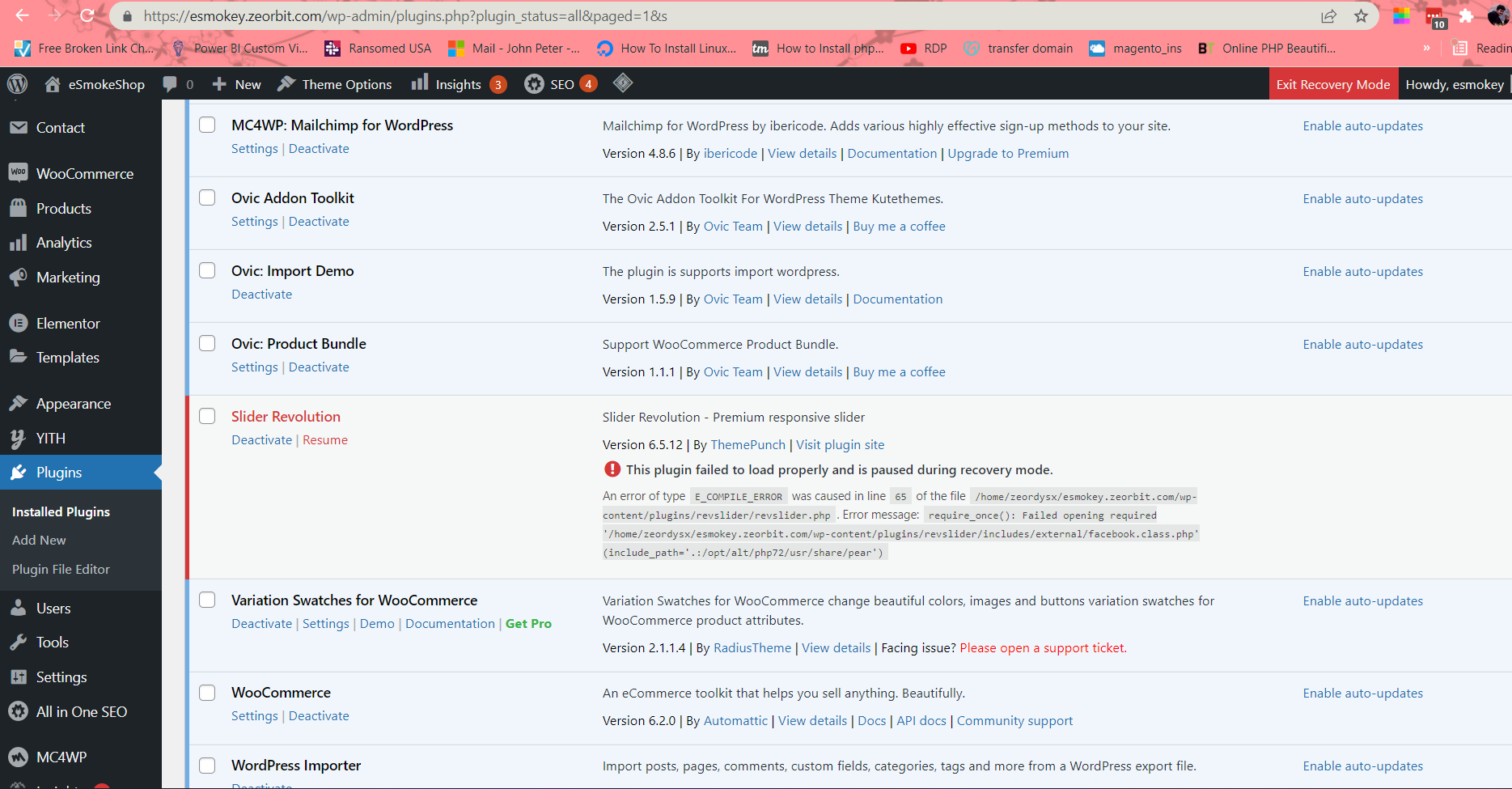Tick the Variation Swatches plugin checkbox

pos(207,600)
